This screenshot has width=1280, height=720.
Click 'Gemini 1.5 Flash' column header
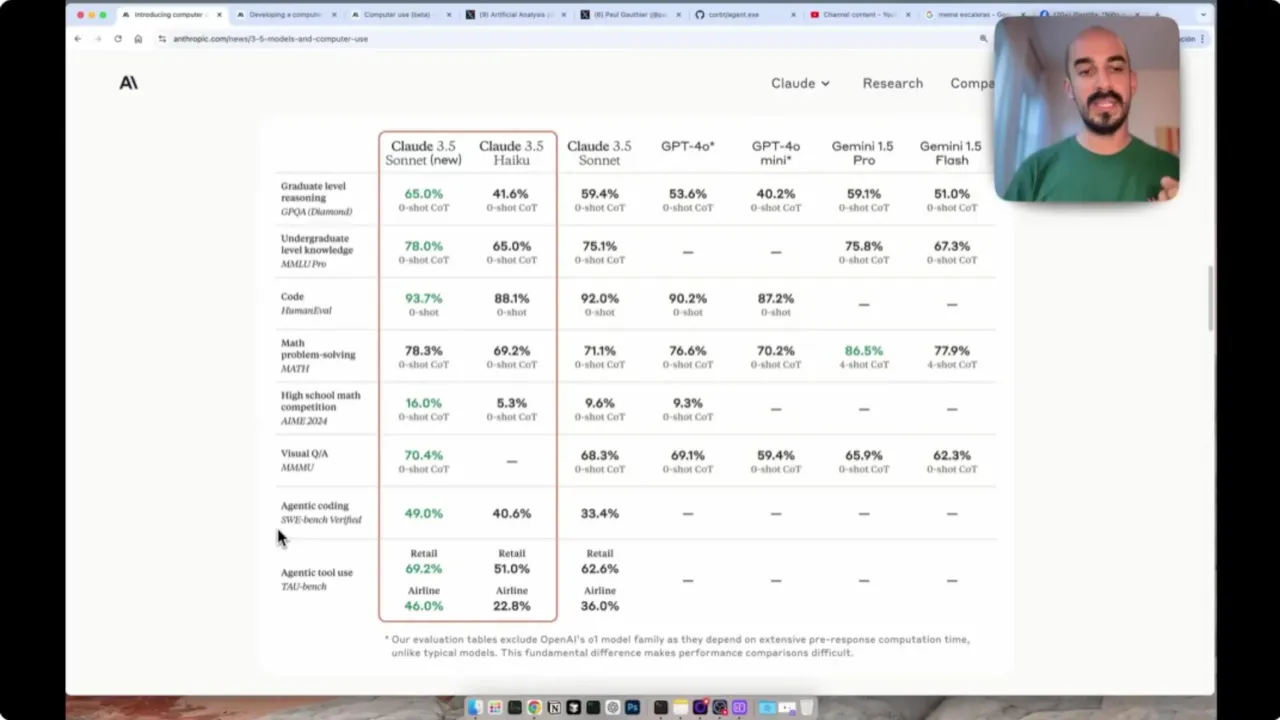point(951,153)
